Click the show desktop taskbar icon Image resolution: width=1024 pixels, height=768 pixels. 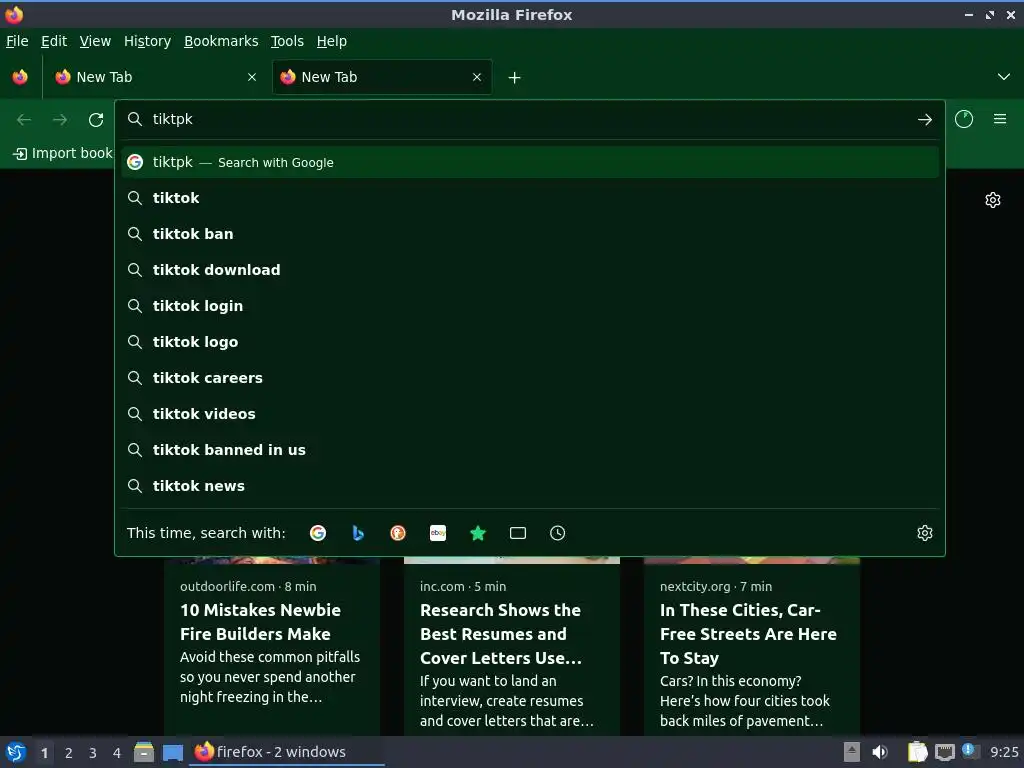tap(172, 753)
